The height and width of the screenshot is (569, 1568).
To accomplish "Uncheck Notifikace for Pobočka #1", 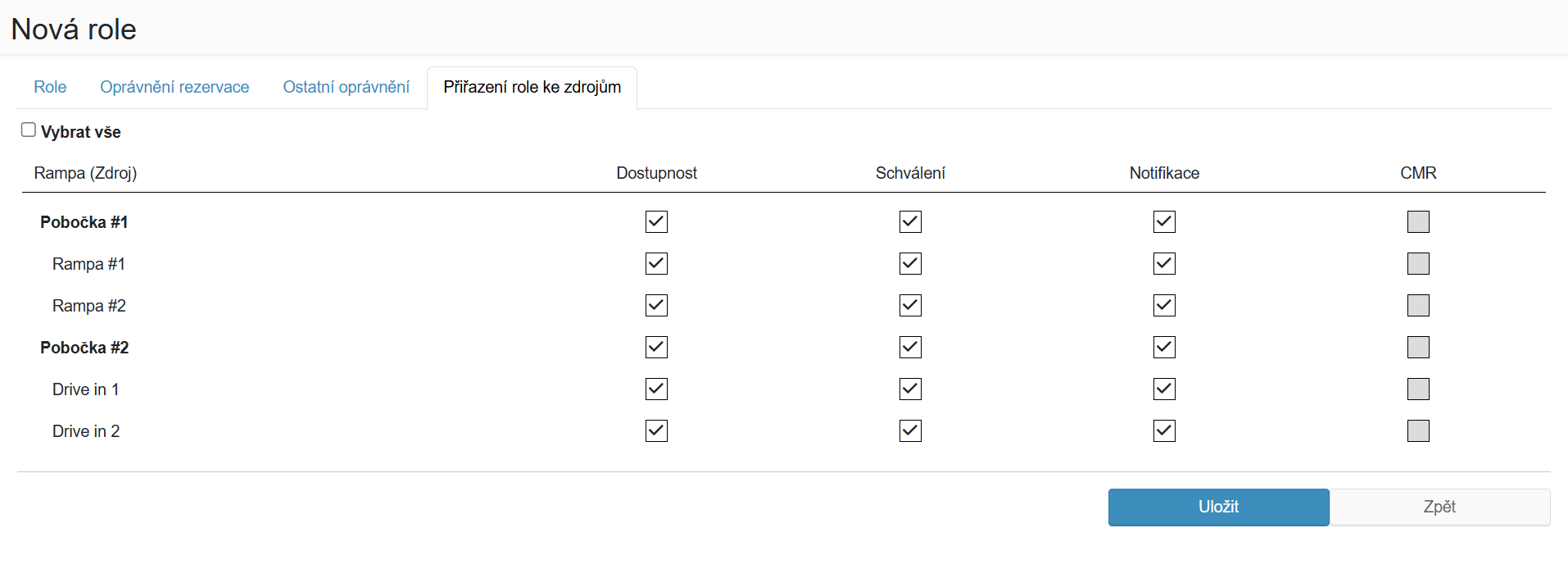I will [1164, 221].
